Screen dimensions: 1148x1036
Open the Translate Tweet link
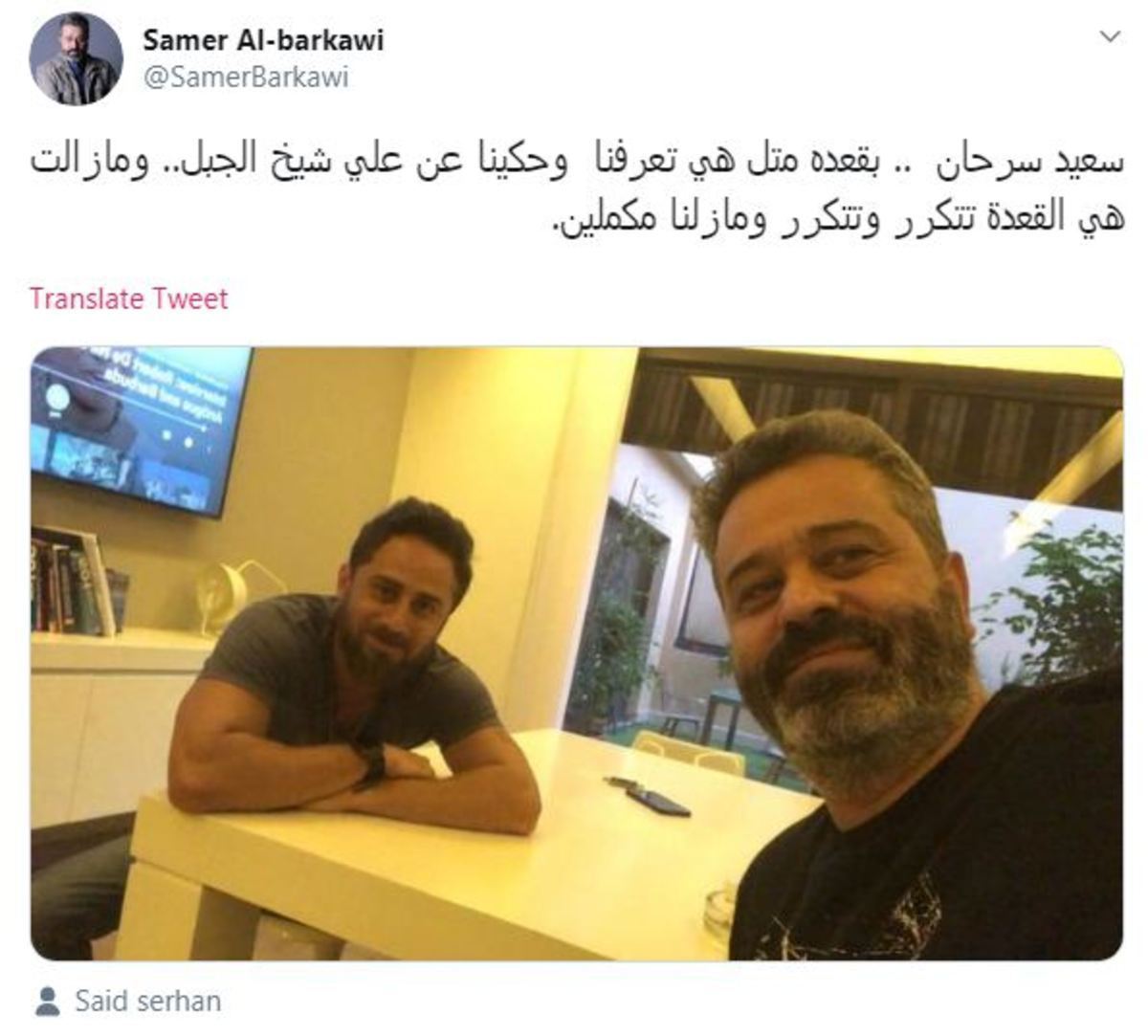point(129,298)
